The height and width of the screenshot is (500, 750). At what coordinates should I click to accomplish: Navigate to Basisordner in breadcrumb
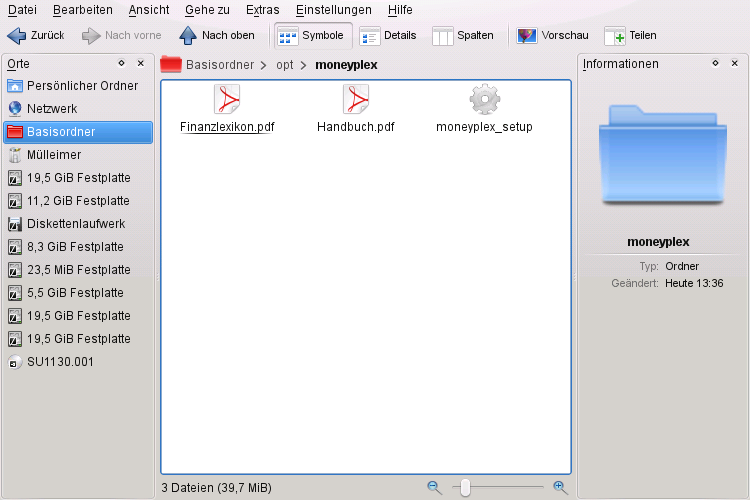(220, 65)
